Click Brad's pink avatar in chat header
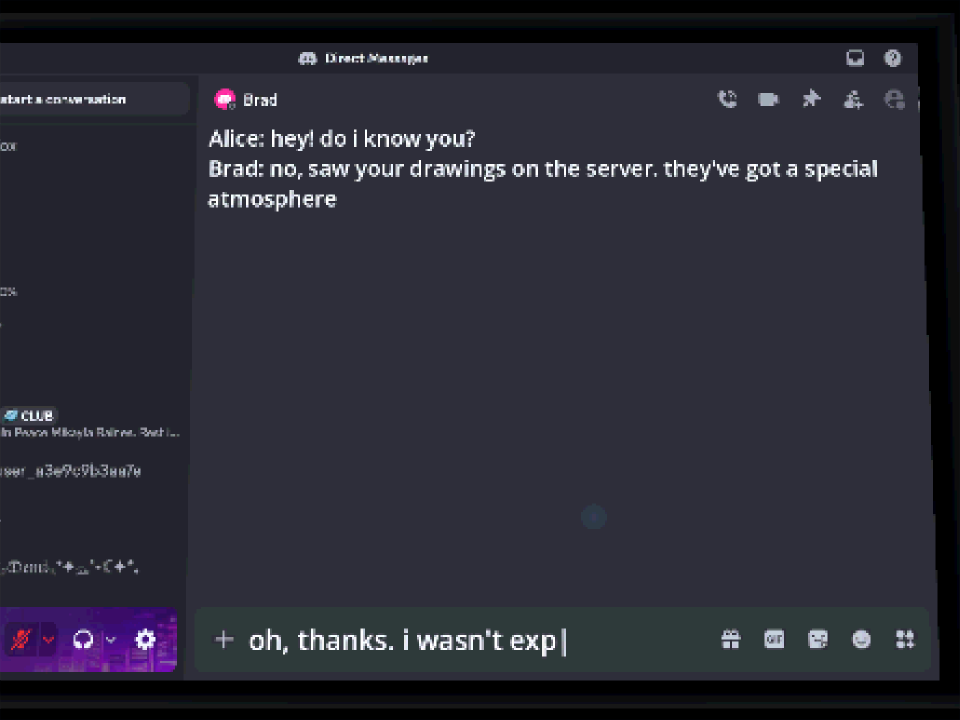The width and height of the screenshot is (960, 720). (x=225, y=99)
